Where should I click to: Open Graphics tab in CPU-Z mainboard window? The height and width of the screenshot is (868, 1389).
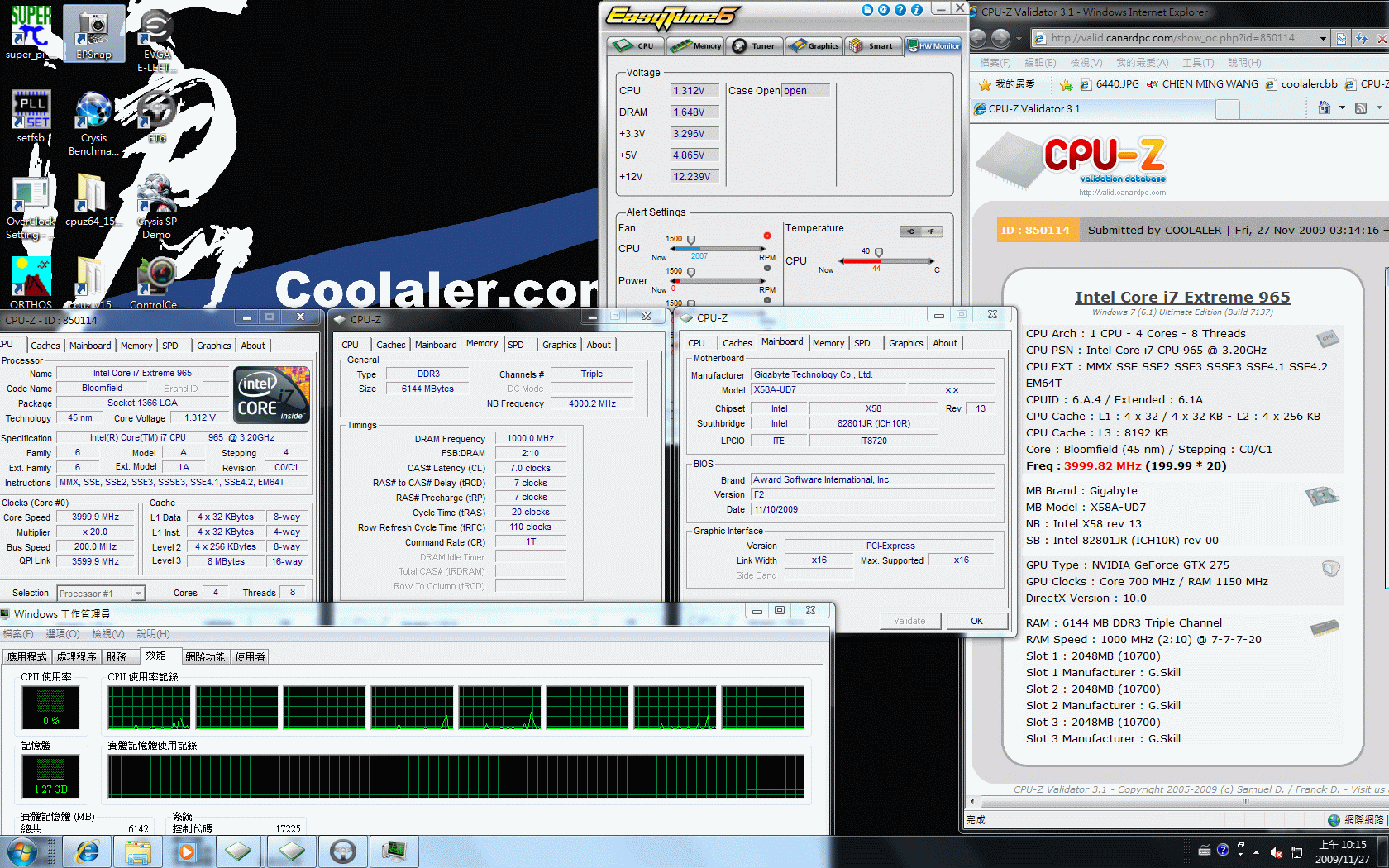pos(905,343)
